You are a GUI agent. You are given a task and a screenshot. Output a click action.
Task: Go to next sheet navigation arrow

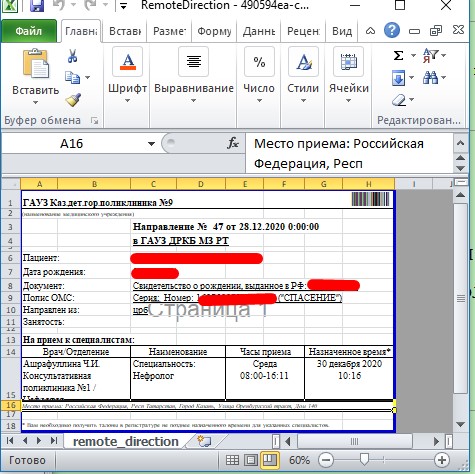click(x=39, y=441)
